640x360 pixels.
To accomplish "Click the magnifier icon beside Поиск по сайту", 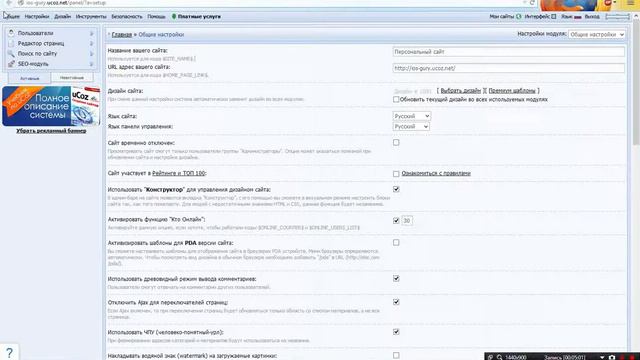I will 11,53.
